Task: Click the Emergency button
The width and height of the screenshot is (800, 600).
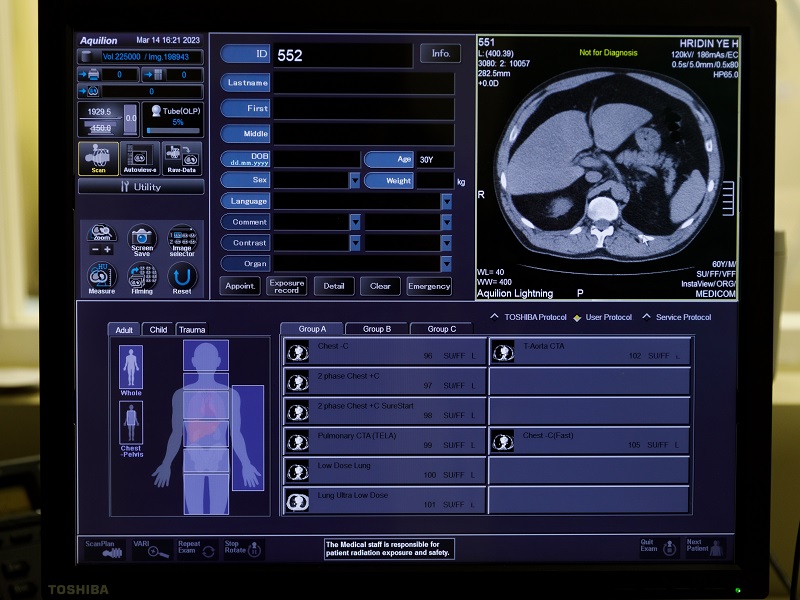Action: pos(429,286)
